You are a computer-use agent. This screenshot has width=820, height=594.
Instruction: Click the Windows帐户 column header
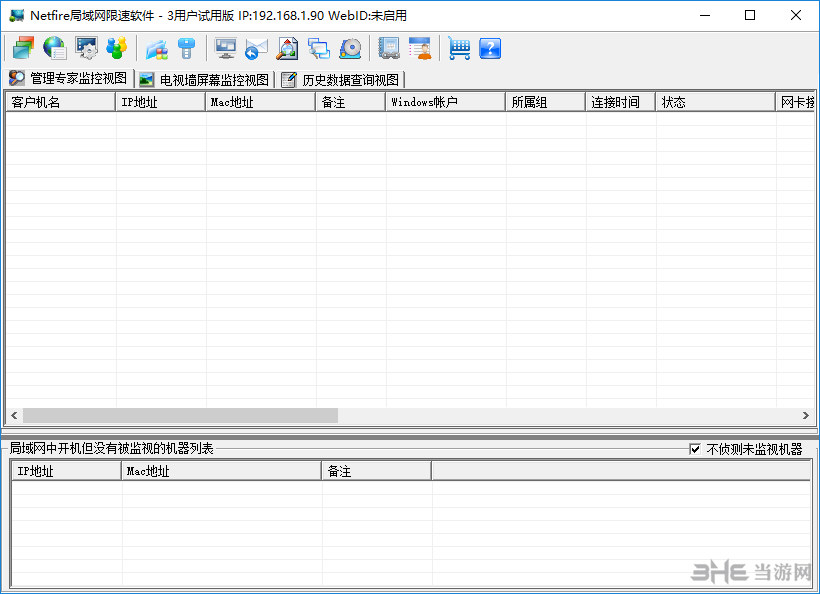(x=445, y=102)
